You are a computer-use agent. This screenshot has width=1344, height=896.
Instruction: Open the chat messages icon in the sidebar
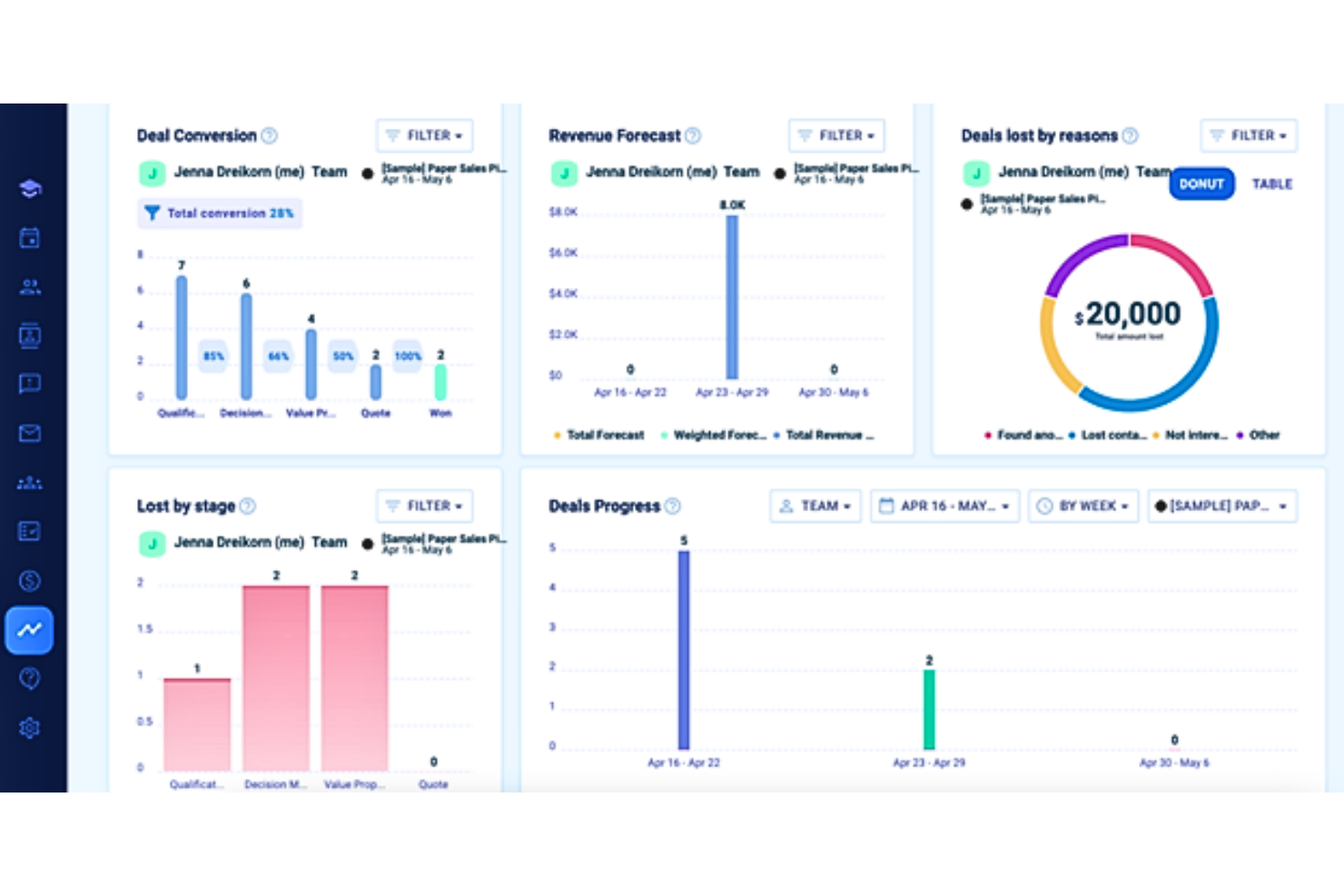point(30,383)
